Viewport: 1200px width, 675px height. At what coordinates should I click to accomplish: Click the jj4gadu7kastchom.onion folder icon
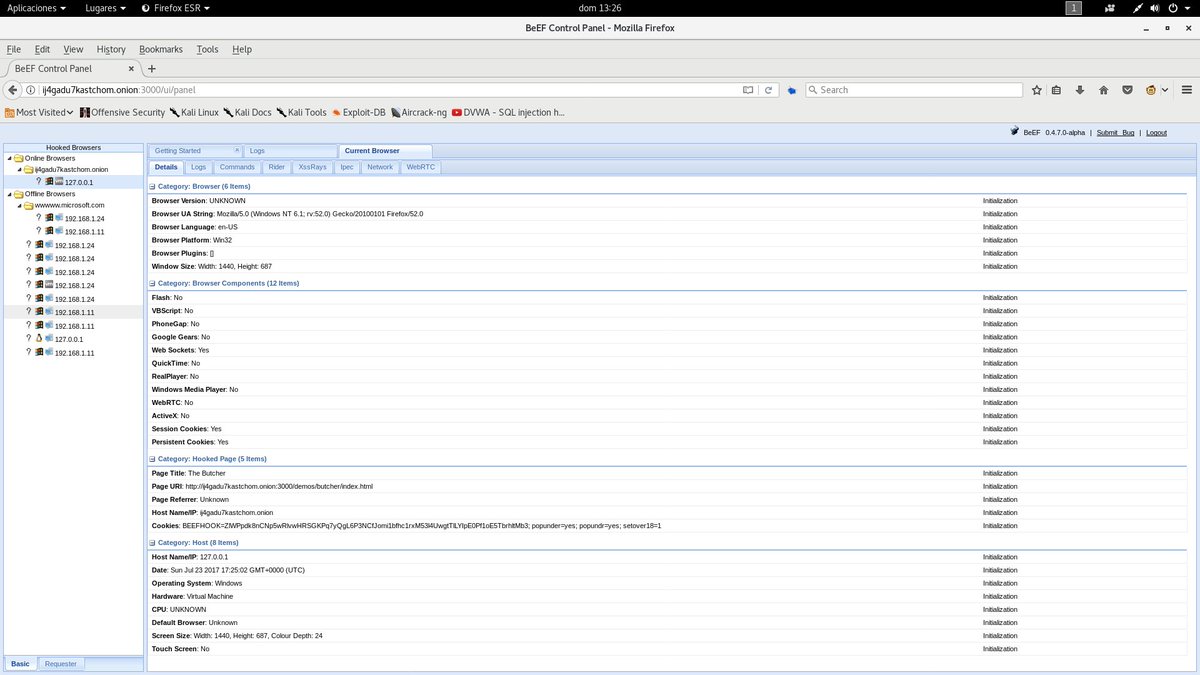(29, 170)
